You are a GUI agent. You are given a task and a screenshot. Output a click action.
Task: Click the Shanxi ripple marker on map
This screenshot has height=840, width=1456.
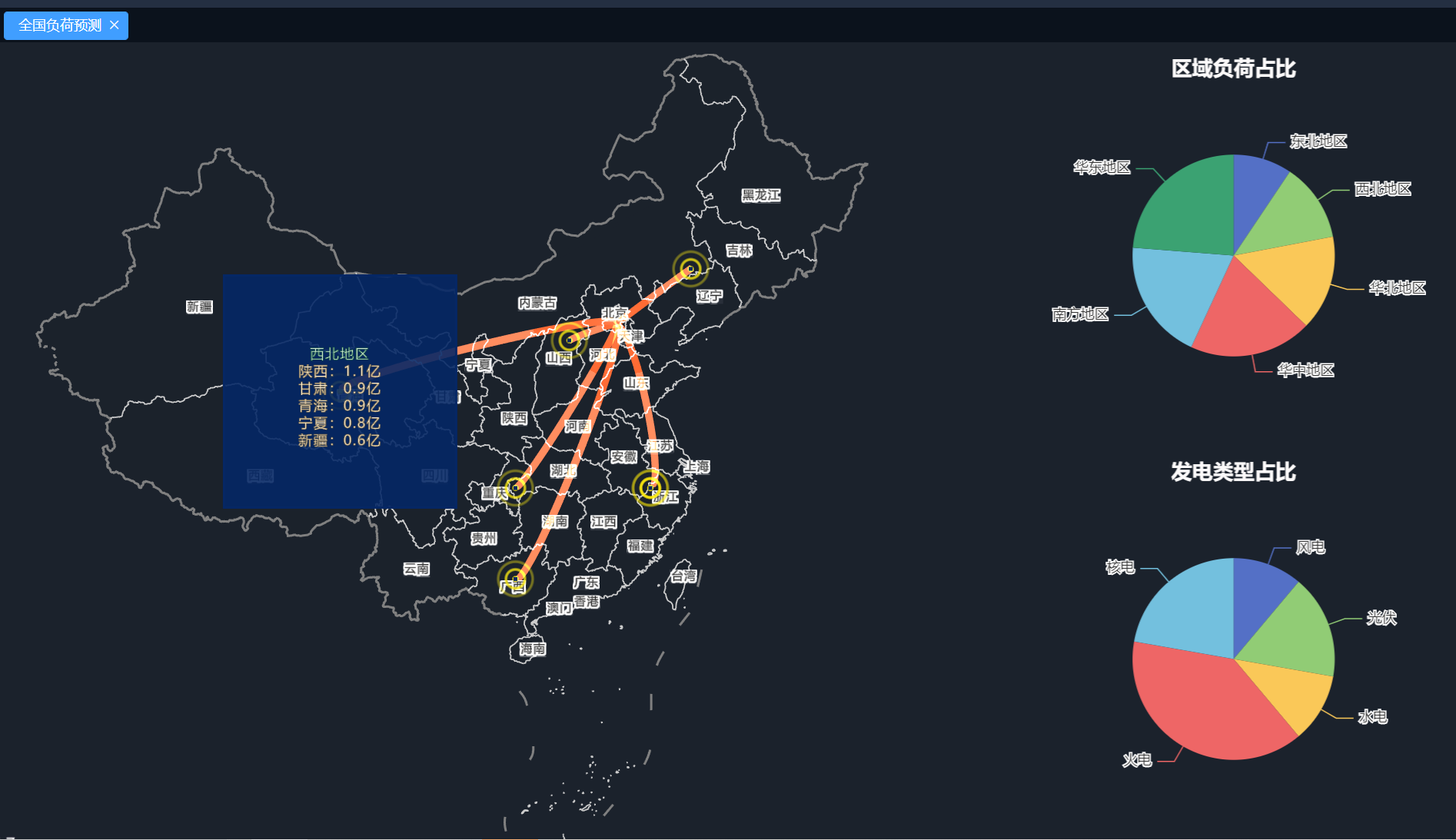[x=569, y=340]
